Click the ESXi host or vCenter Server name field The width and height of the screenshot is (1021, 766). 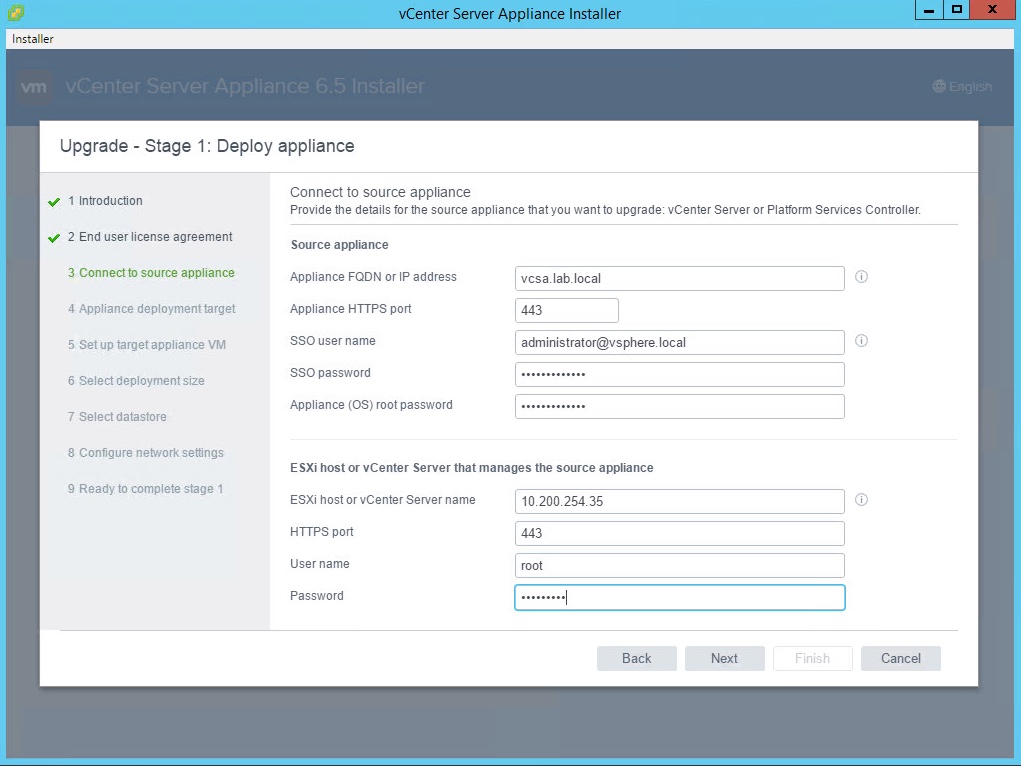click(x=679, y=501)
